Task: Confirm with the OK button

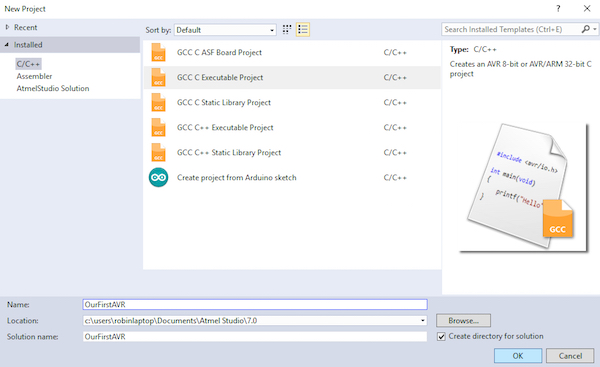Action: click(x=518, y=356)
